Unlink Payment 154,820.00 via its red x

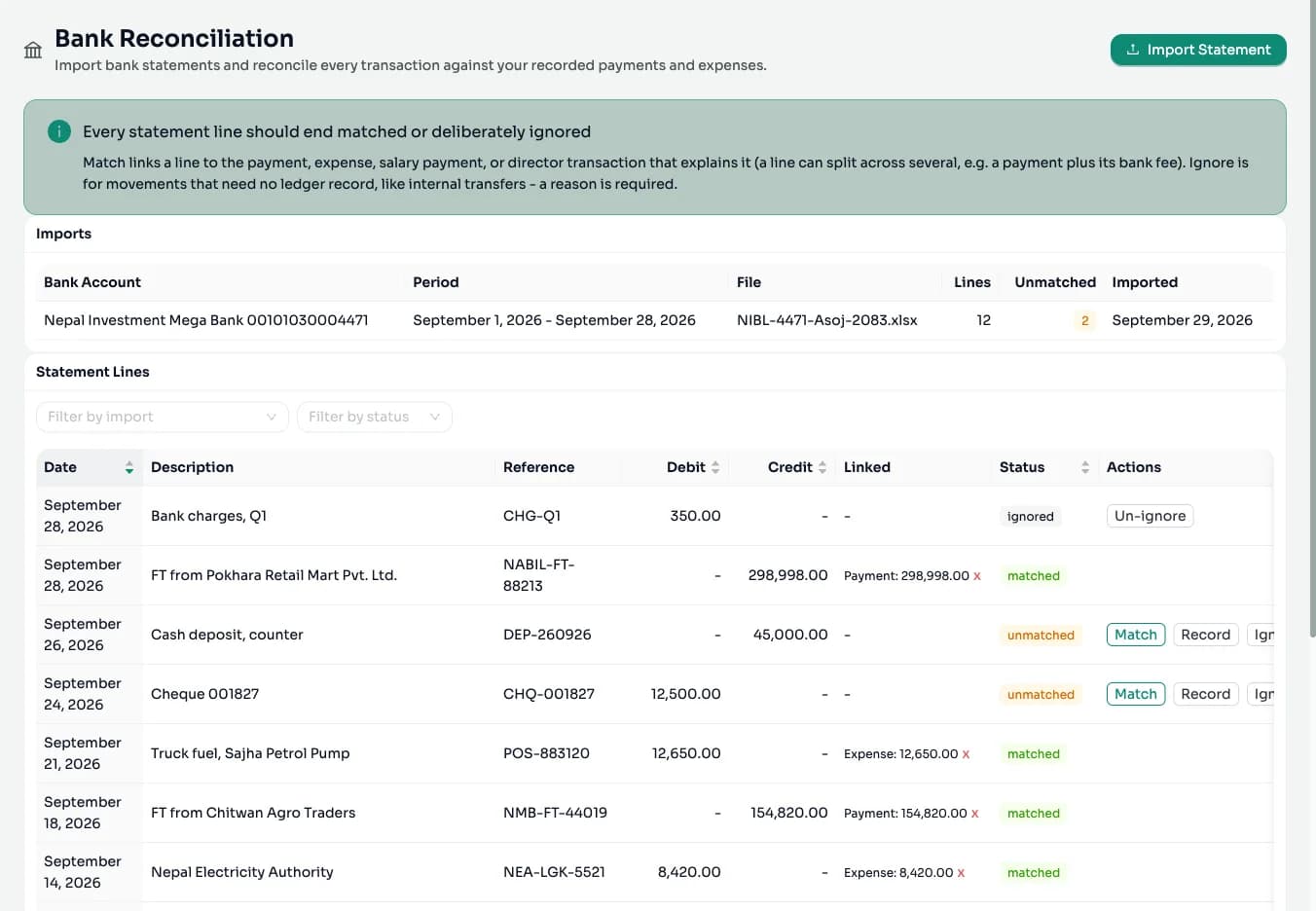click(974, 814)
